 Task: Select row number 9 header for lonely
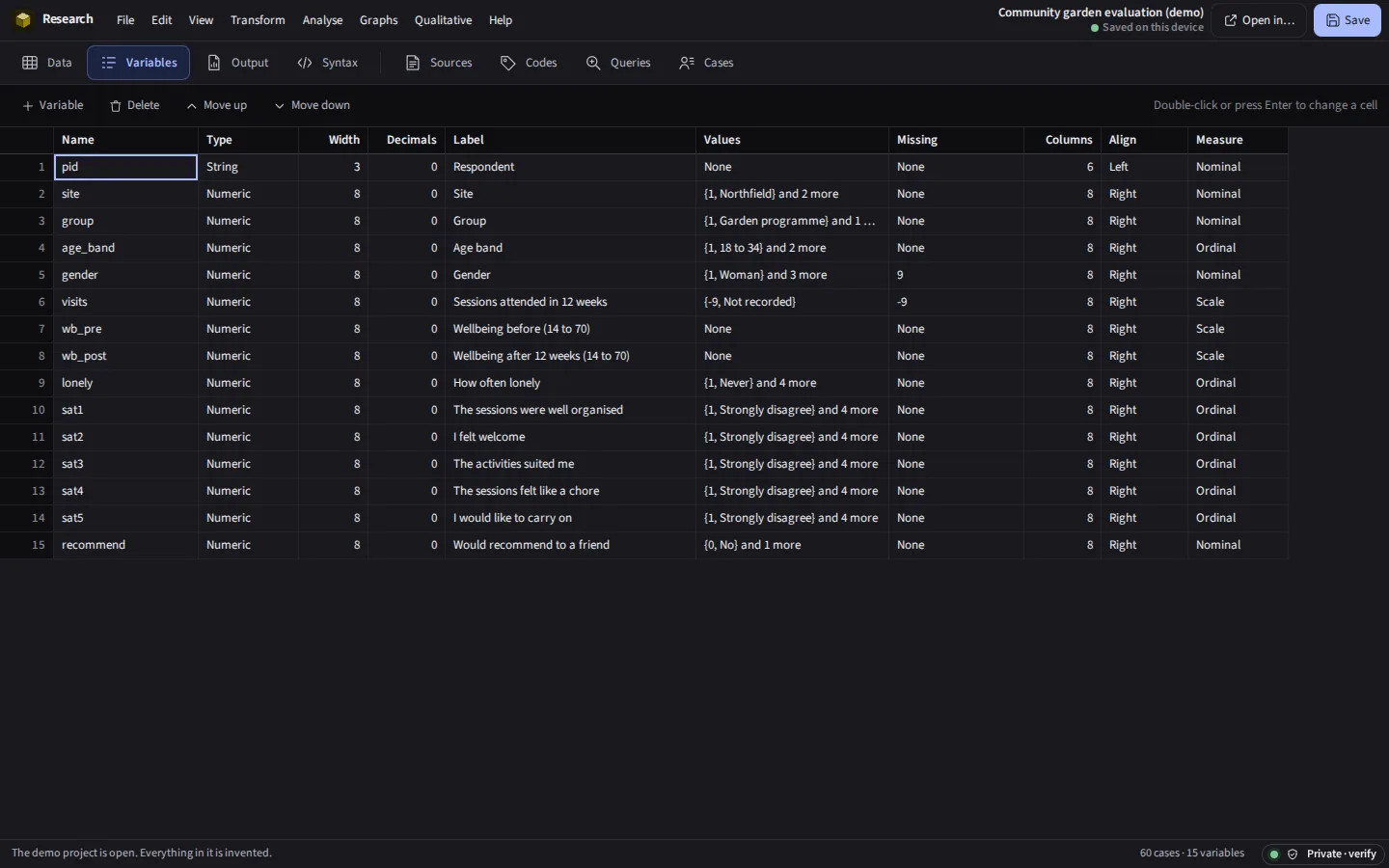27,383
